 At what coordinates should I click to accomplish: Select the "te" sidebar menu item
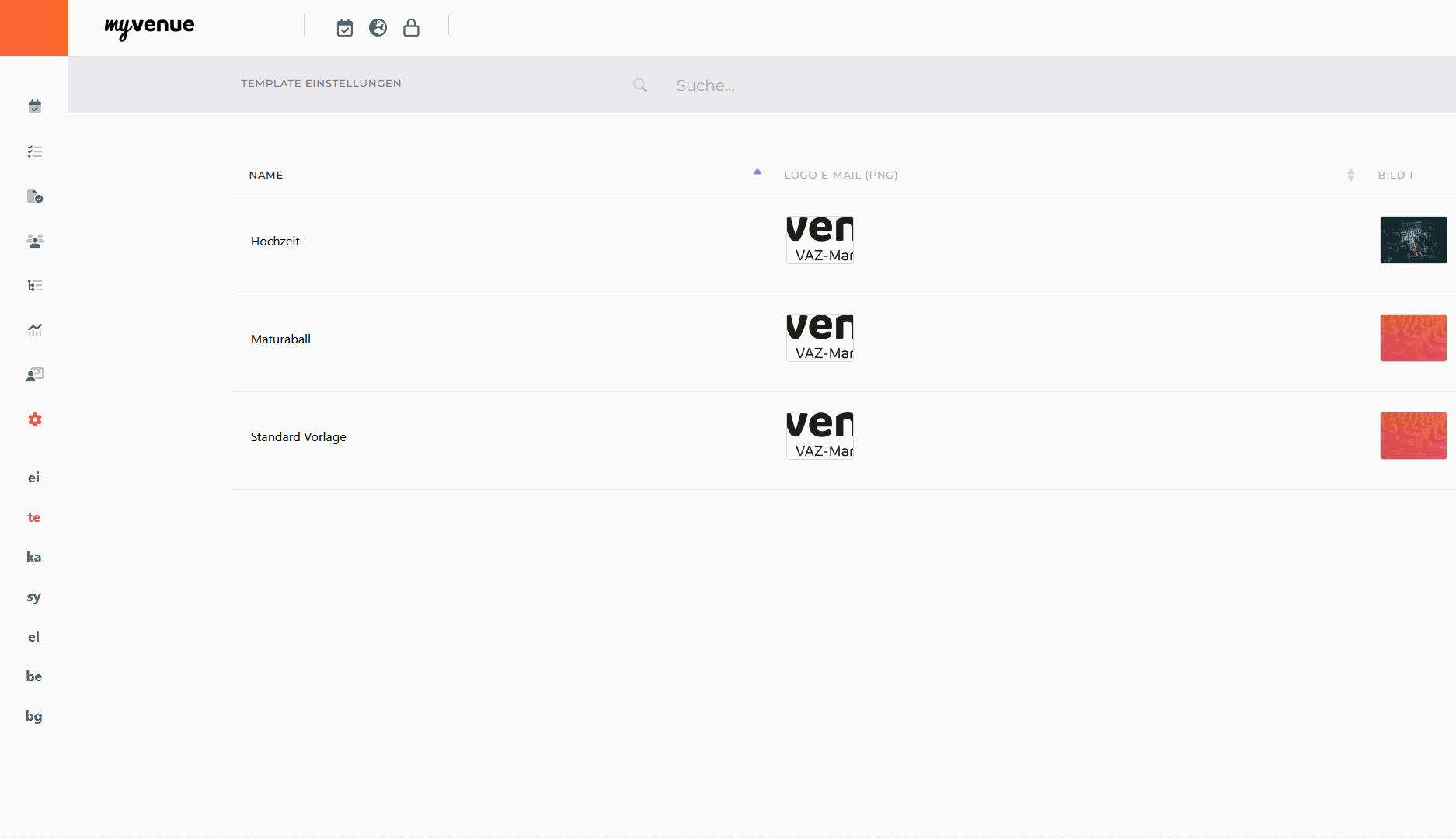(x=33, y=517)
